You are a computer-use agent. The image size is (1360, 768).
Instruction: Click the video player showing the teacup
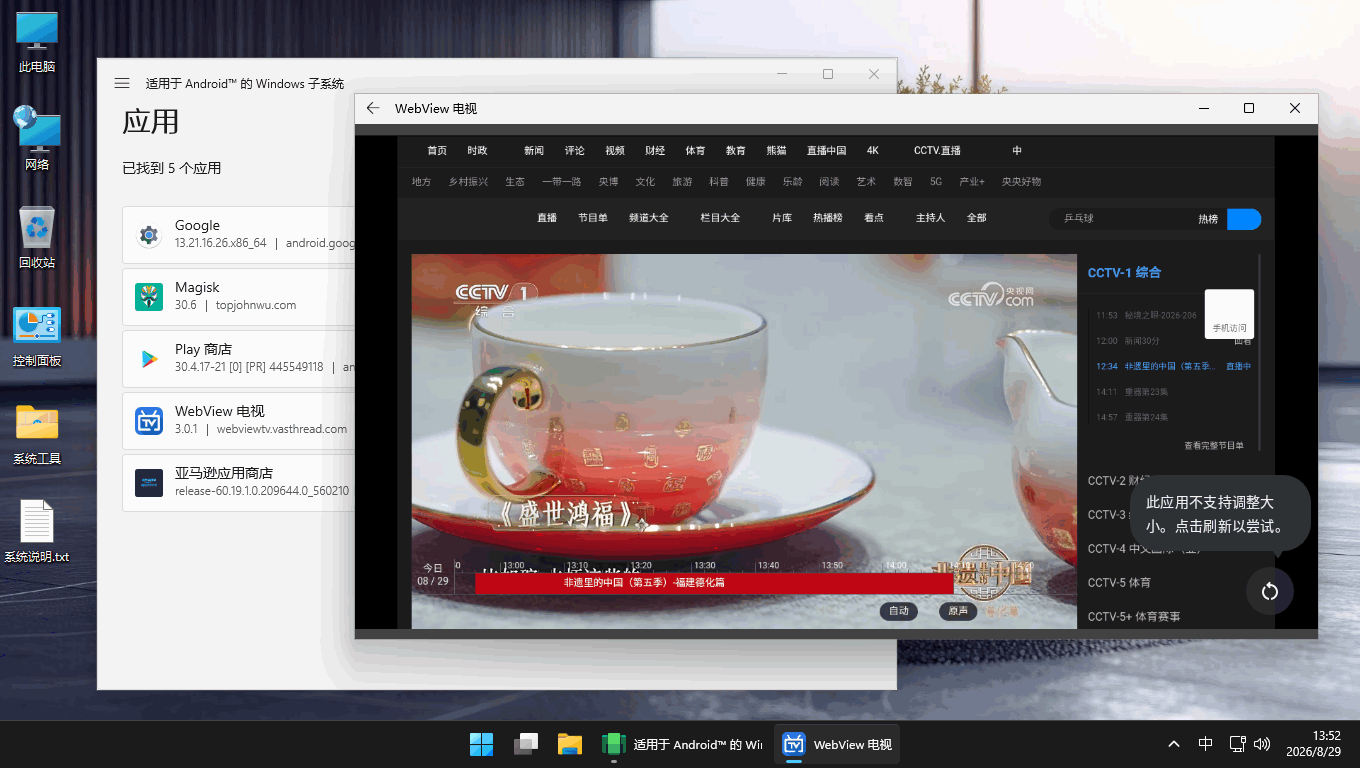[x=744, y=441]
